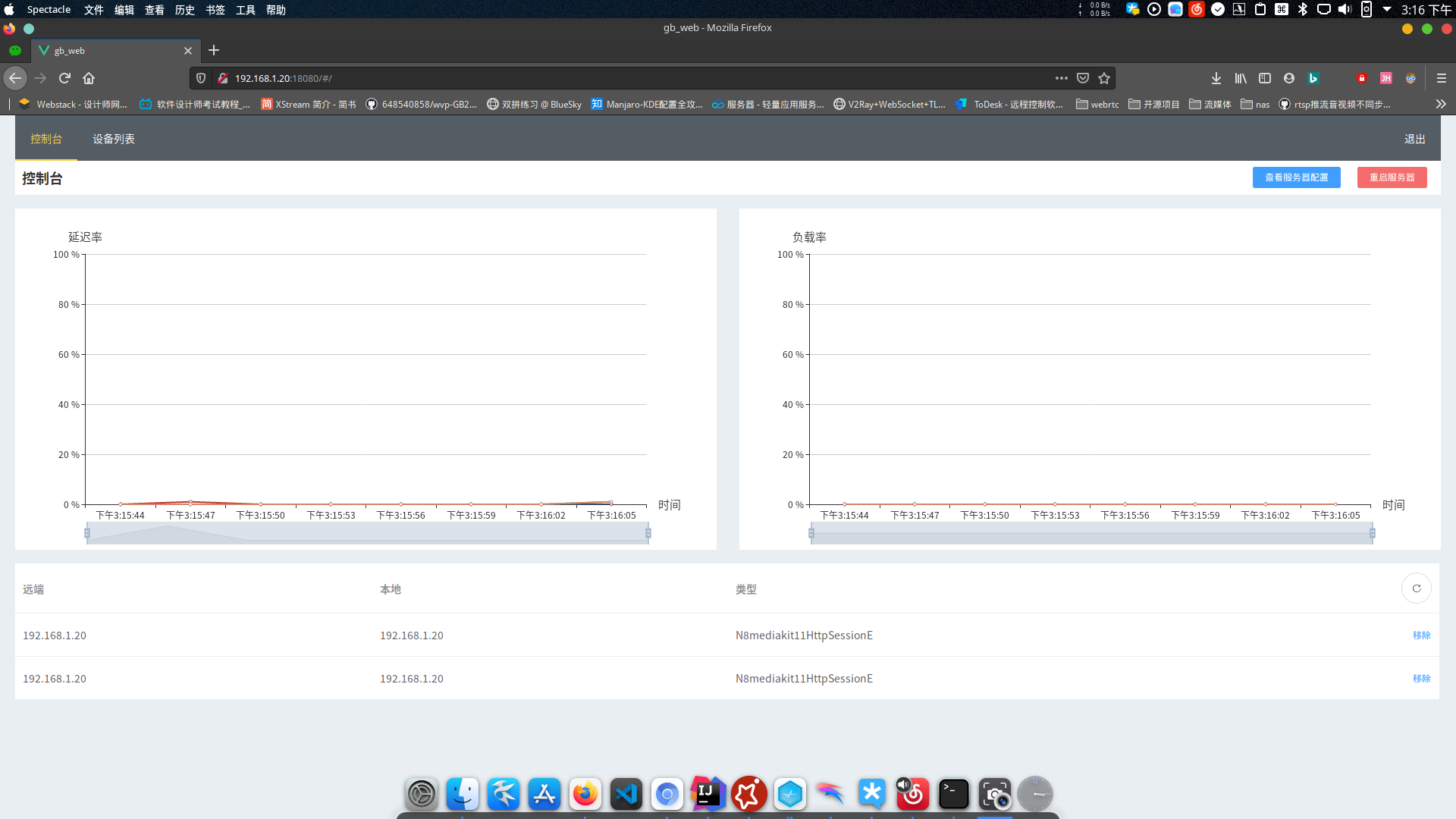Open the 书签 menu in menu bar
The height and width of the screenshot is (819, 1456).
tap(215, 10)
